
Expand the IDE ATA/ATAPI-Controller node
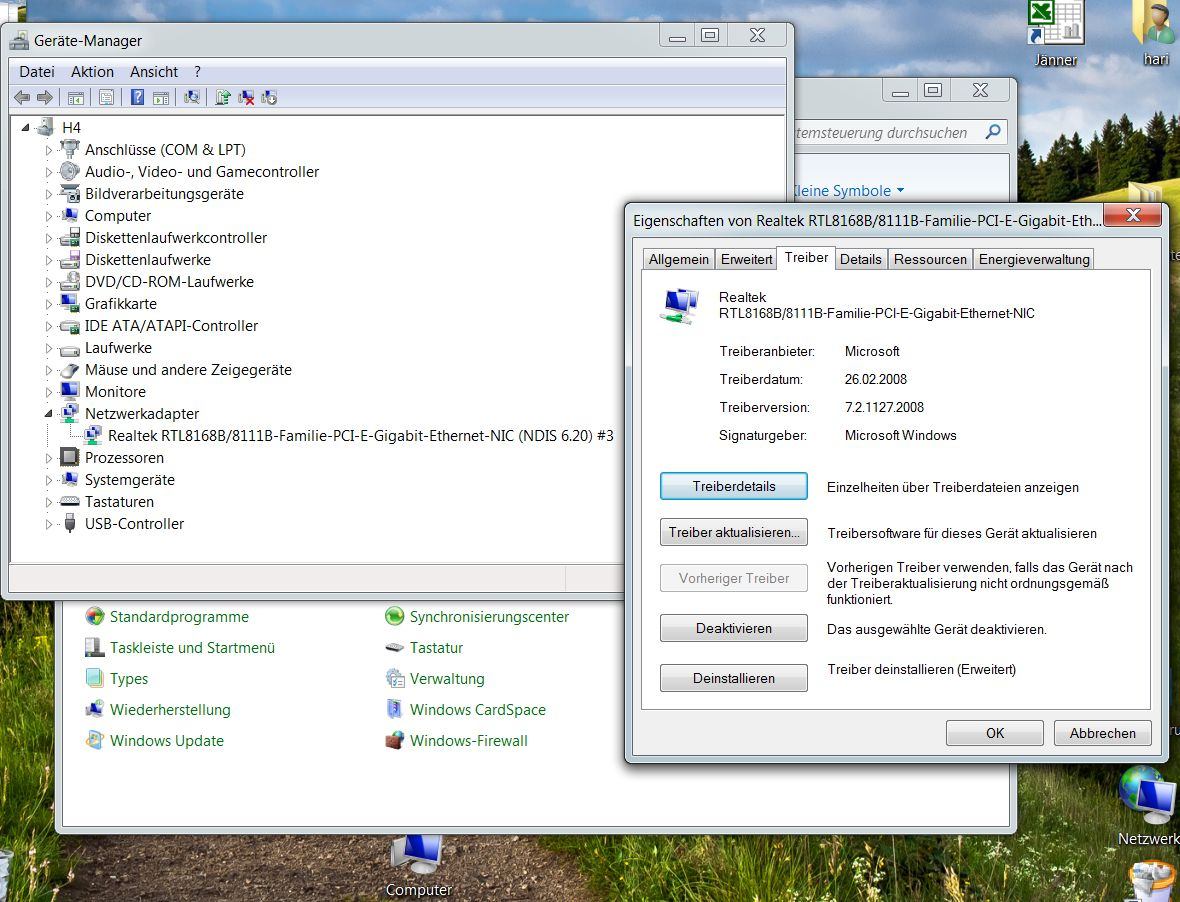coord(48,326)
